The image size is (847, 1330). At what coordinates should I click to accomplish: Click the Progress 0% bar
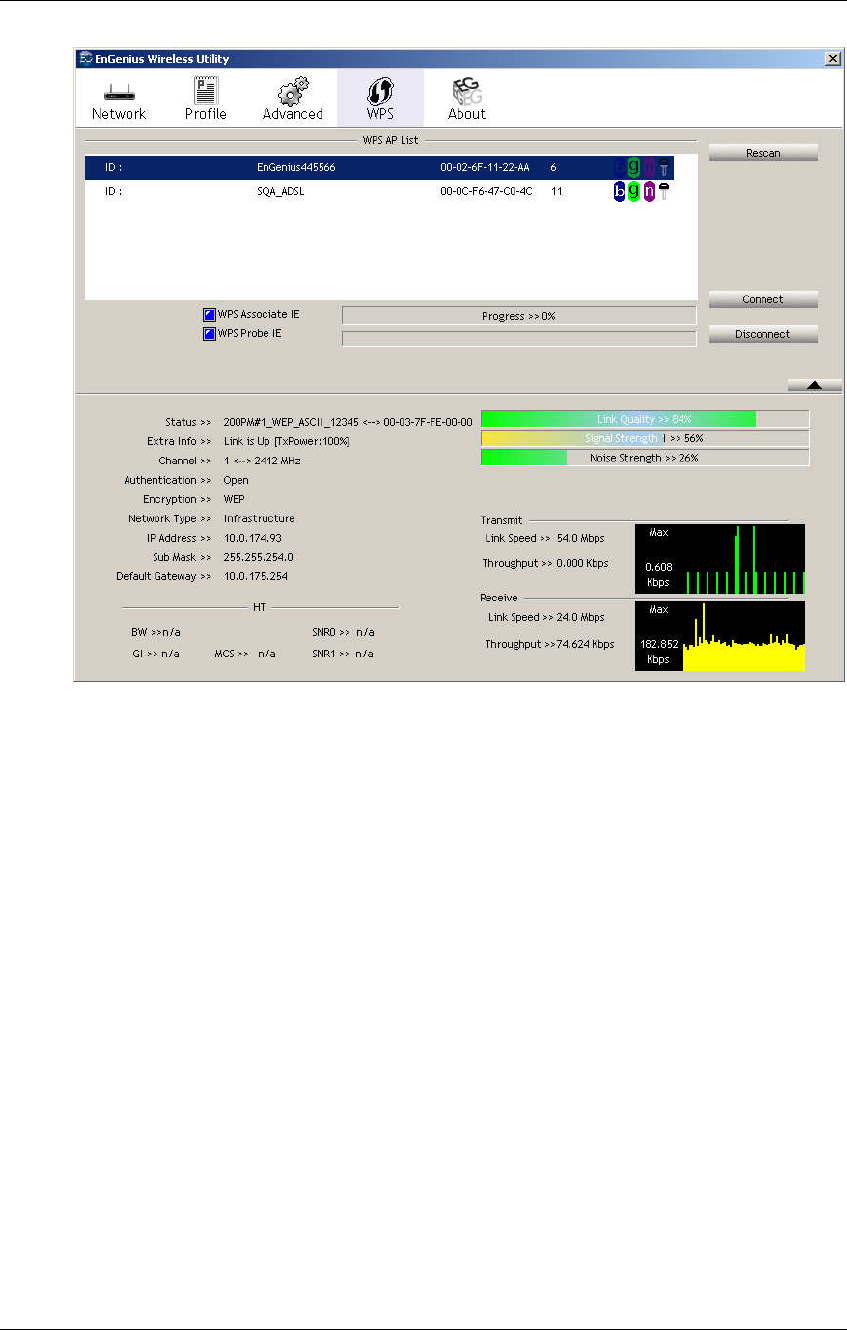point(519,316)
